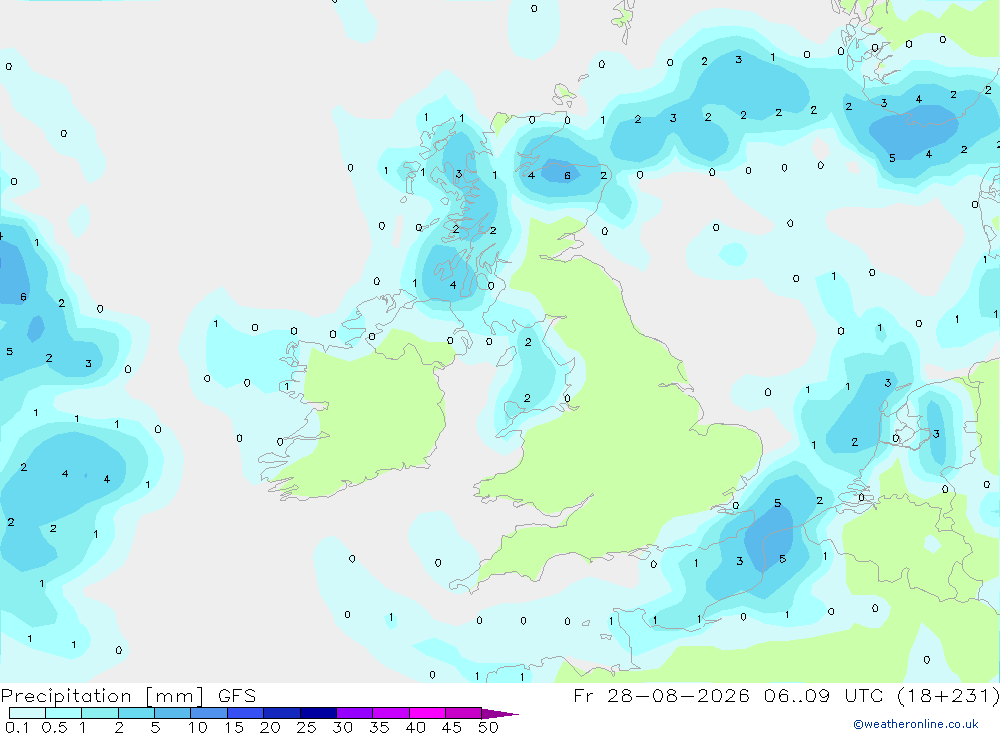This screenshot has height=733, width=1000.
Task: Select the 20–25 mm legend color swatch
Action: click(281, 713)
